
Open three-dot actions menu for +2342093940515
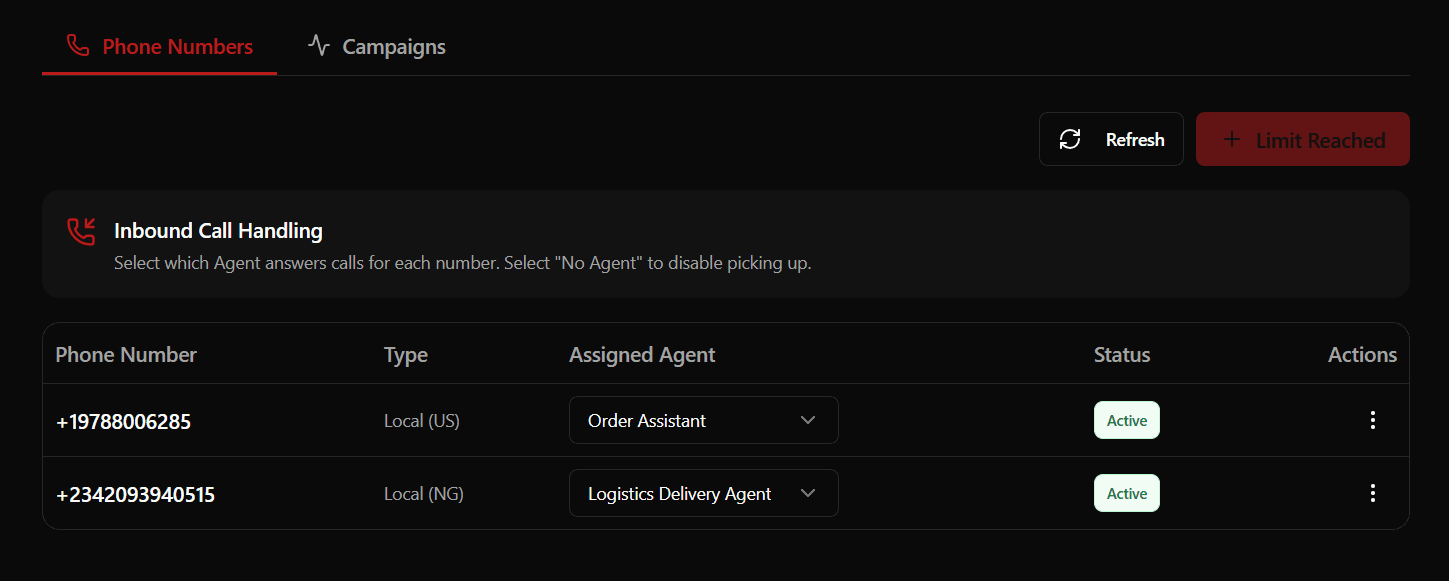1372,493
